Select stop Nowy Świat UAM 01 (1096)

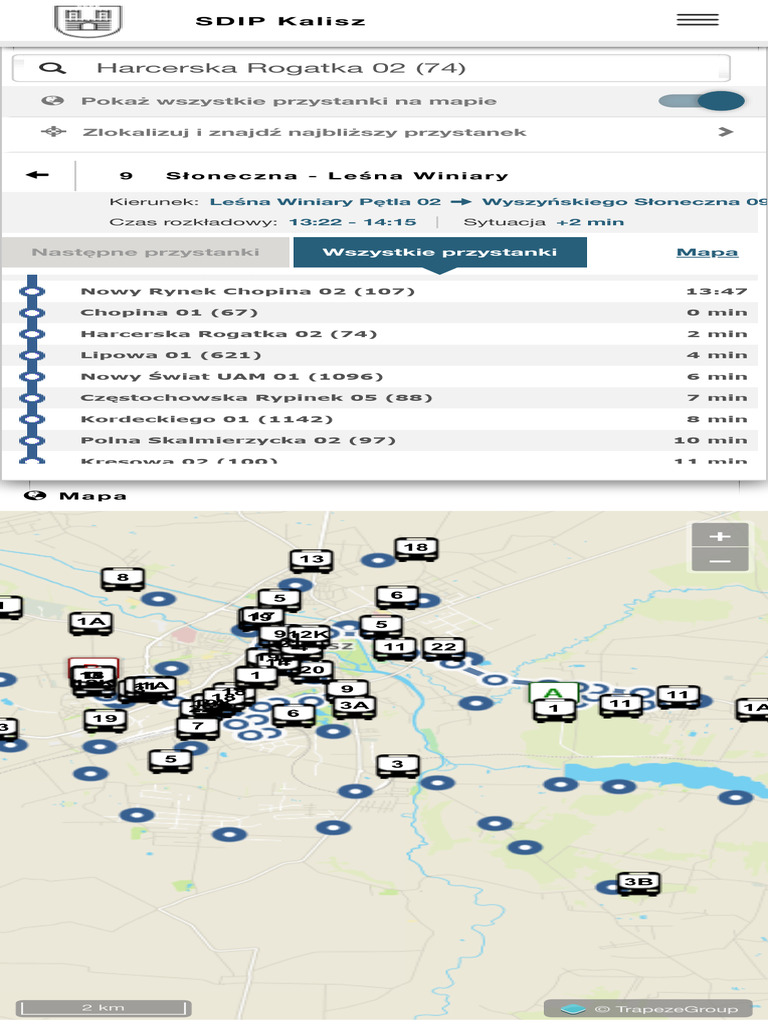[x=232, y=376]
